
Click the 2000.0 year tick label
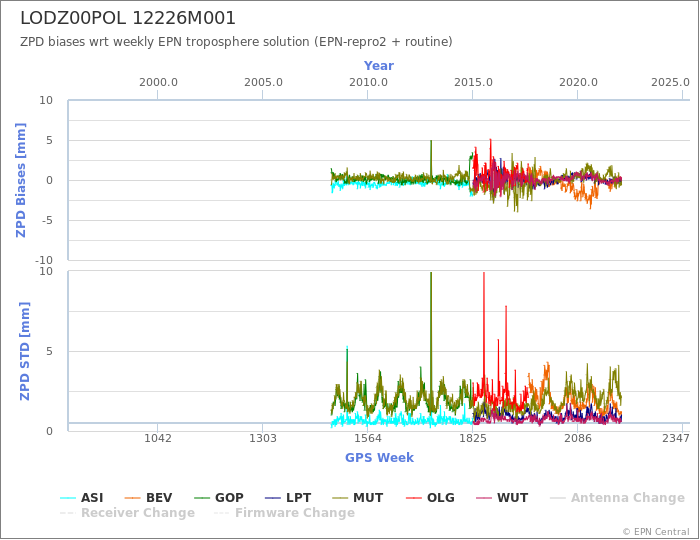[x=158, y=83]
